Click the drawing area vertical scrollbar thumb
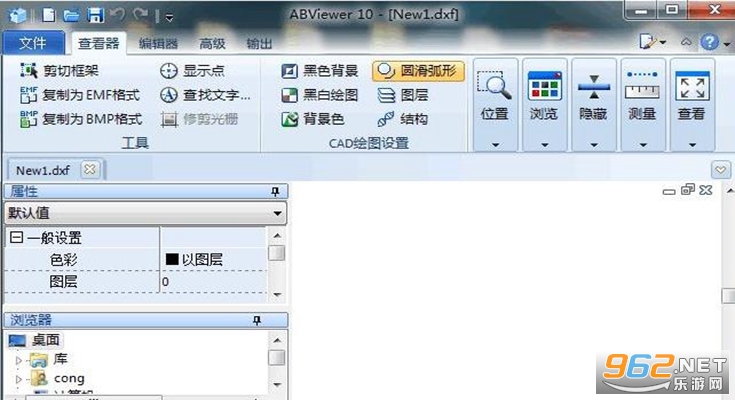This screenshot has height=400, width=735. (x=728, y=295)
